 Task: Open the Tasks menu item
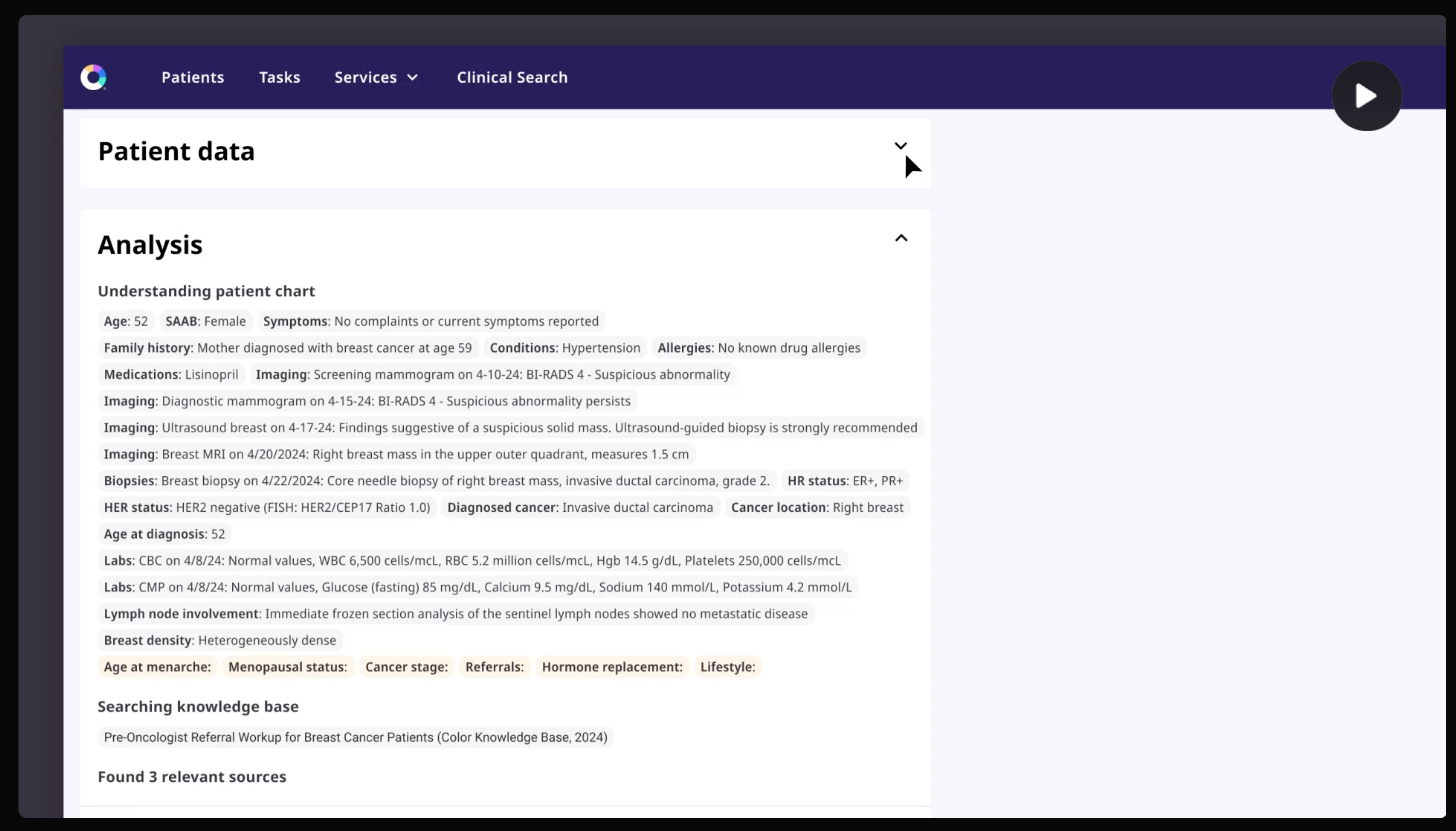[x=279, y=77]
